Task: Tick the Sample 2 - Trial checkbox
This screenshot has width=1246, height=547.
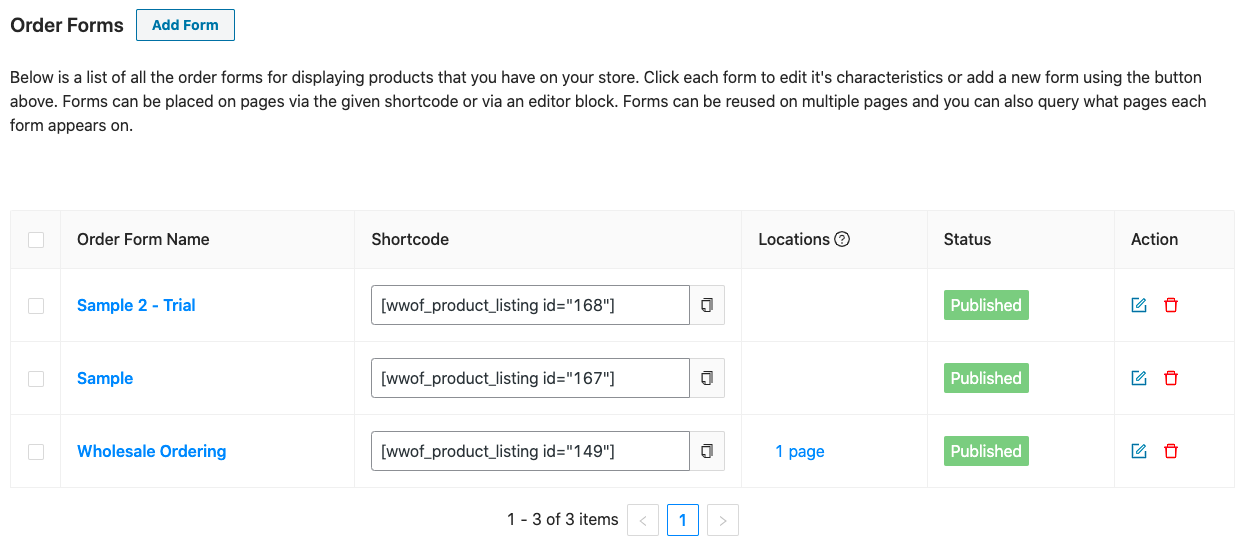Action: 36,306
